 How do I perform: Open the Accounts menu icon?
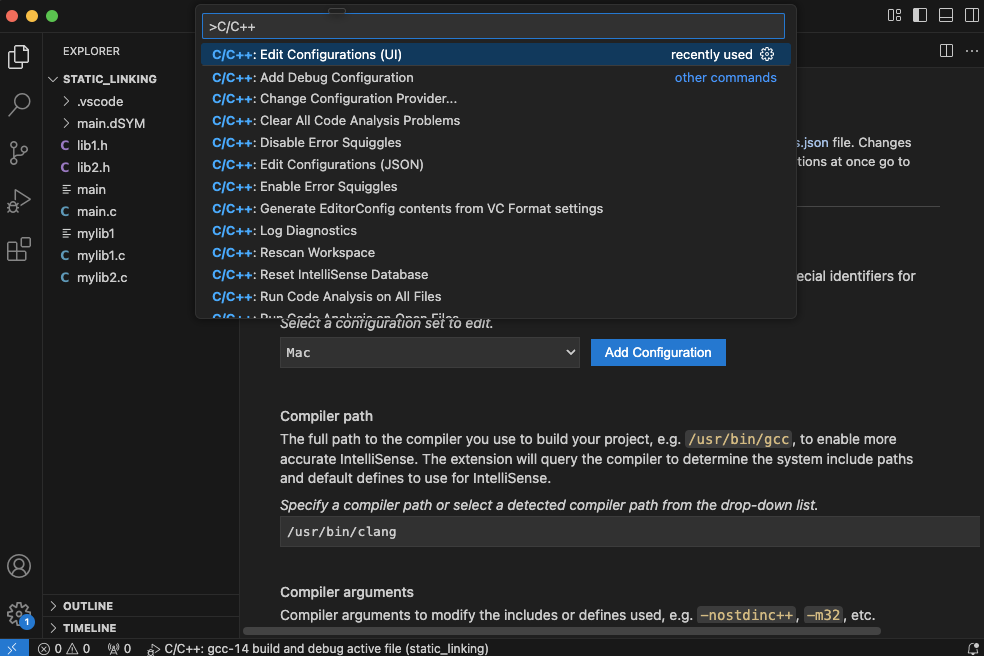pos(19,566)
